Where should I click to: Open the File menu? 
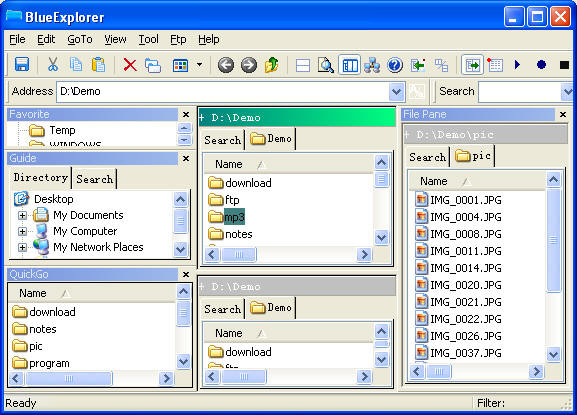tap(17, 39)
